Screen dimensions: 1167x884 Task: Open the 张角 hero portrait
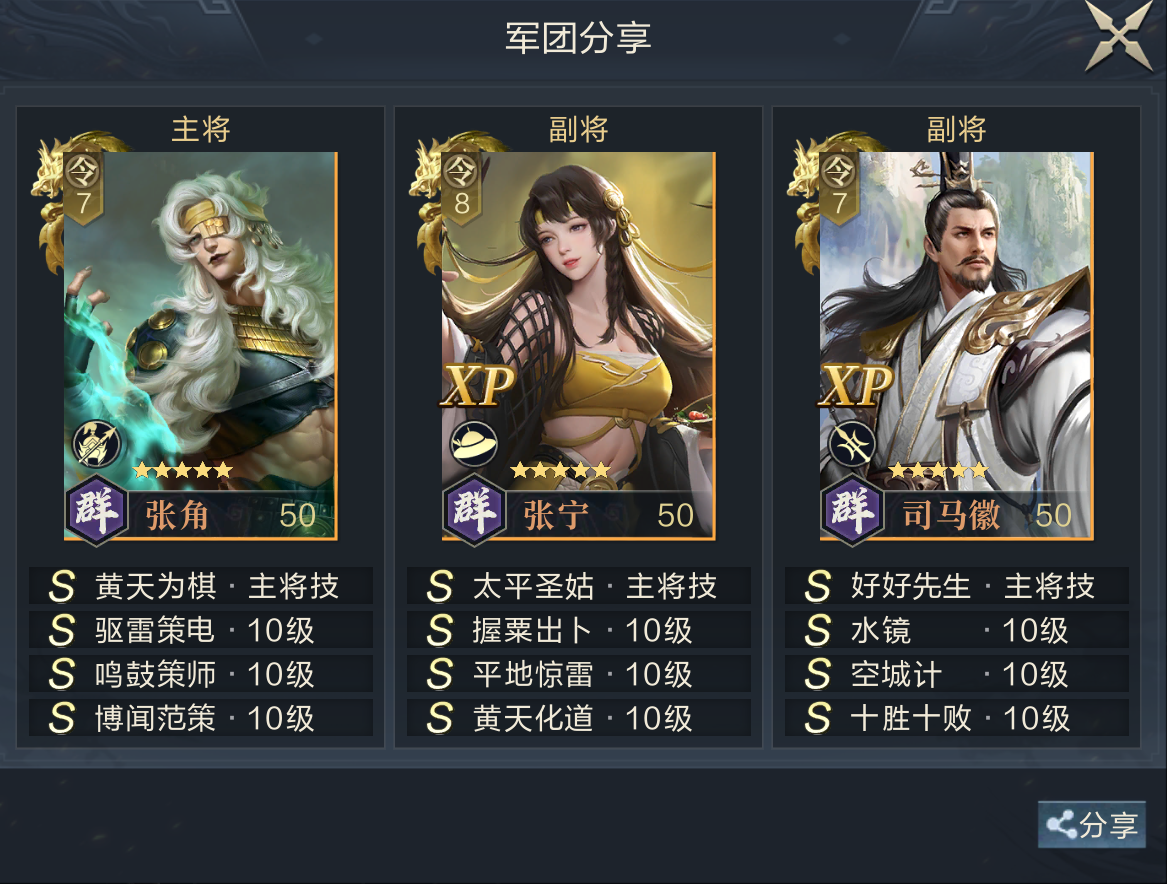tap(200, 346)
